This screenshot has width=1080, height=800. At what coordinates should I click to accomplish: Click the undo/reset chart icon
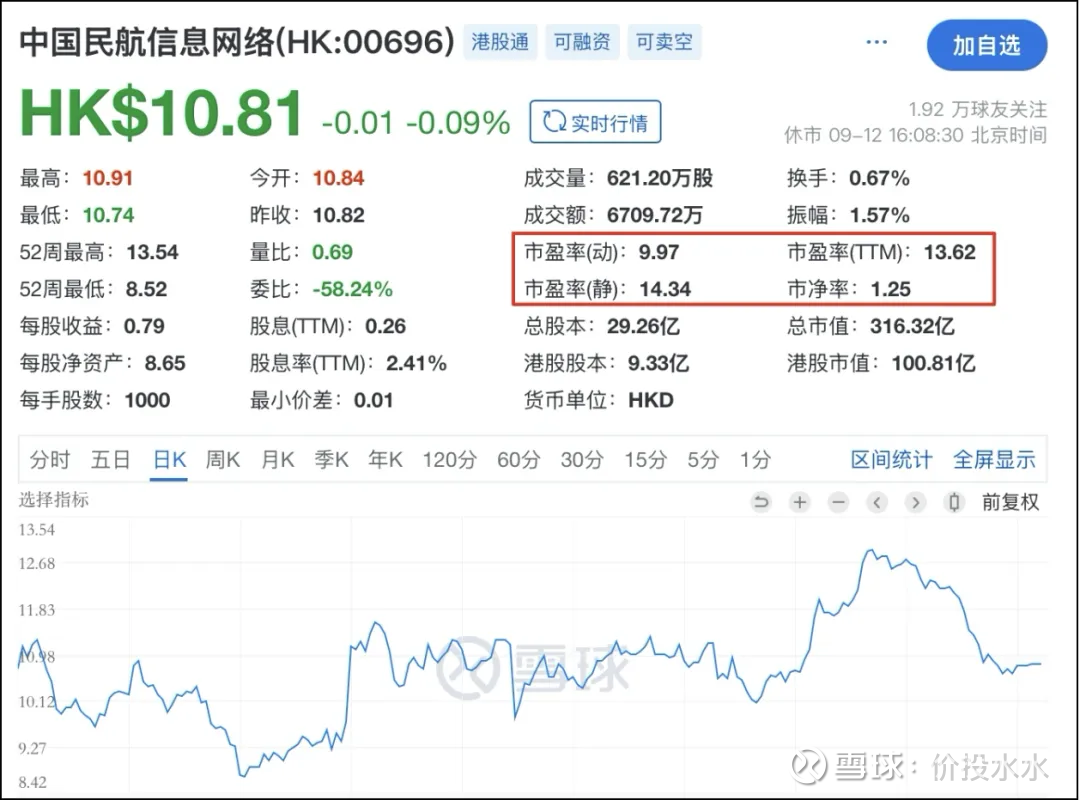click(761, 502)
